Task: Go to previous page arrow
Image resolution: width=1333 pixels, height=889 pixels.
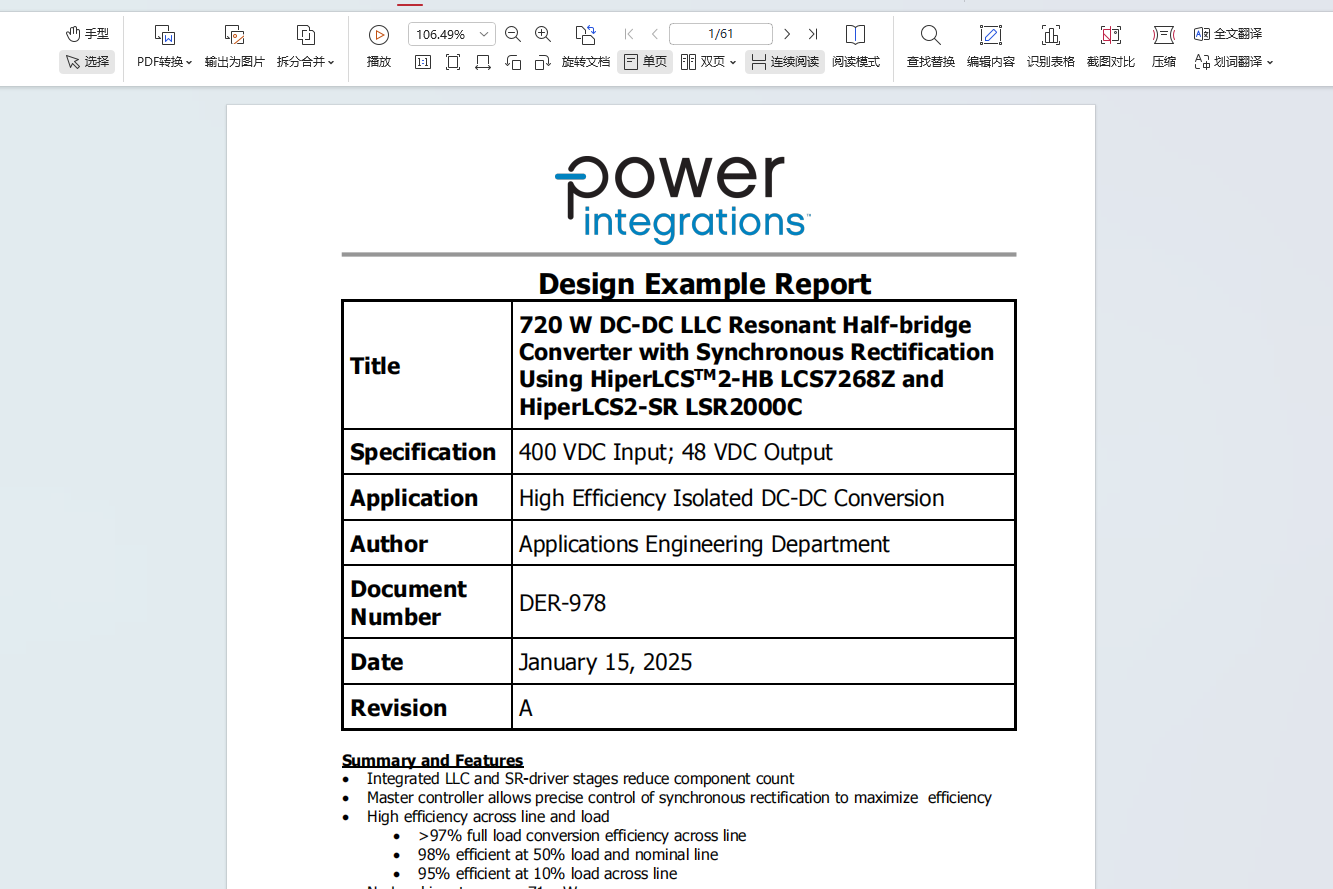Action: (x=655, y=34)
